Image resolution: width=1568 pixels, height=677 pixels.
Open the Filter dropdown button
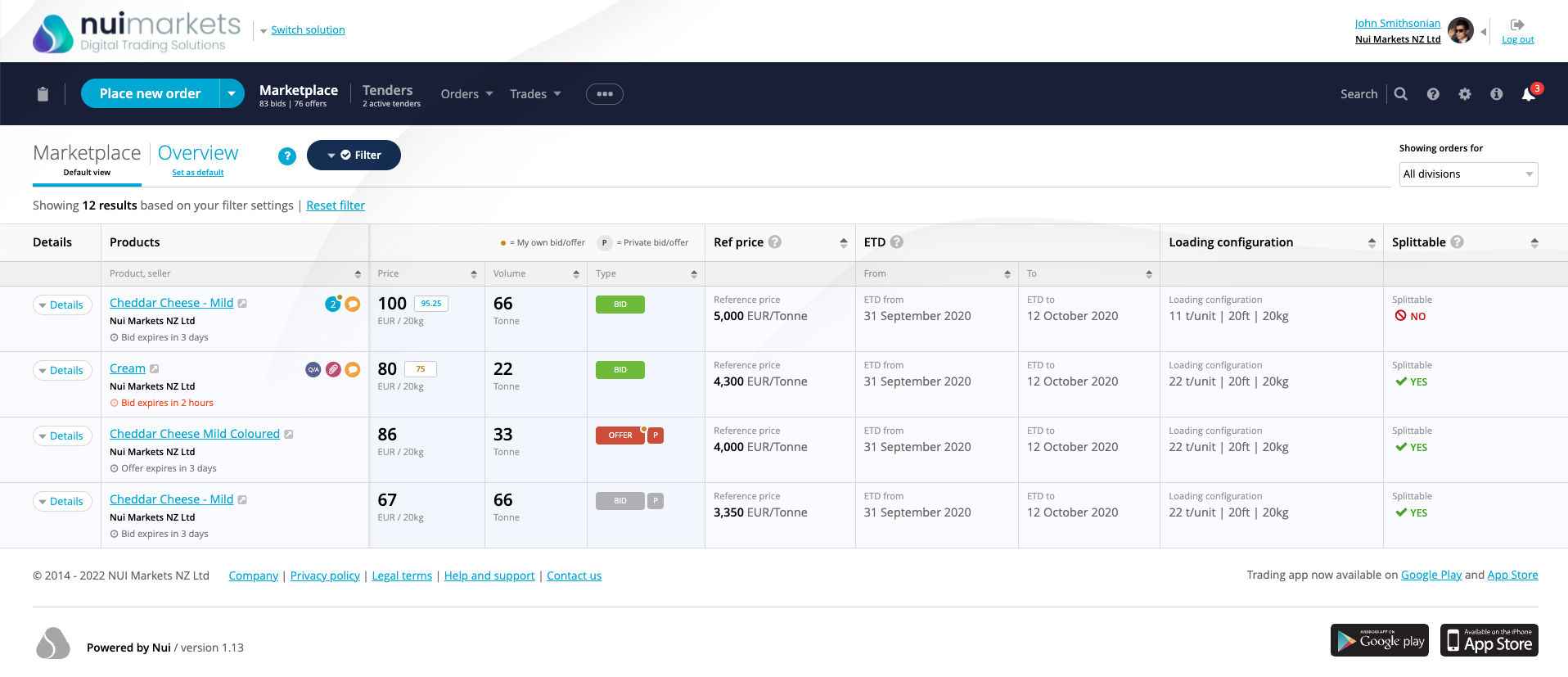354,156
